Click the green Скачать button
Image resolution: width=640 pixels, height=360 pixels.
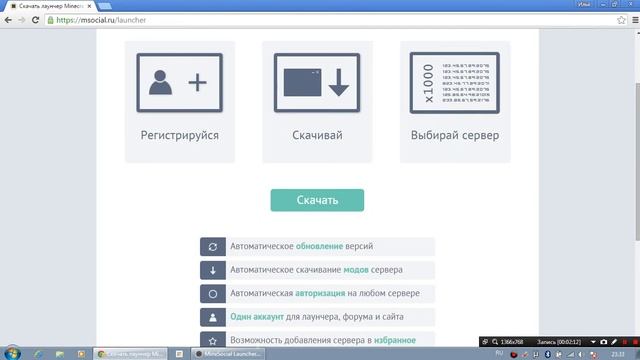[317, 200]
